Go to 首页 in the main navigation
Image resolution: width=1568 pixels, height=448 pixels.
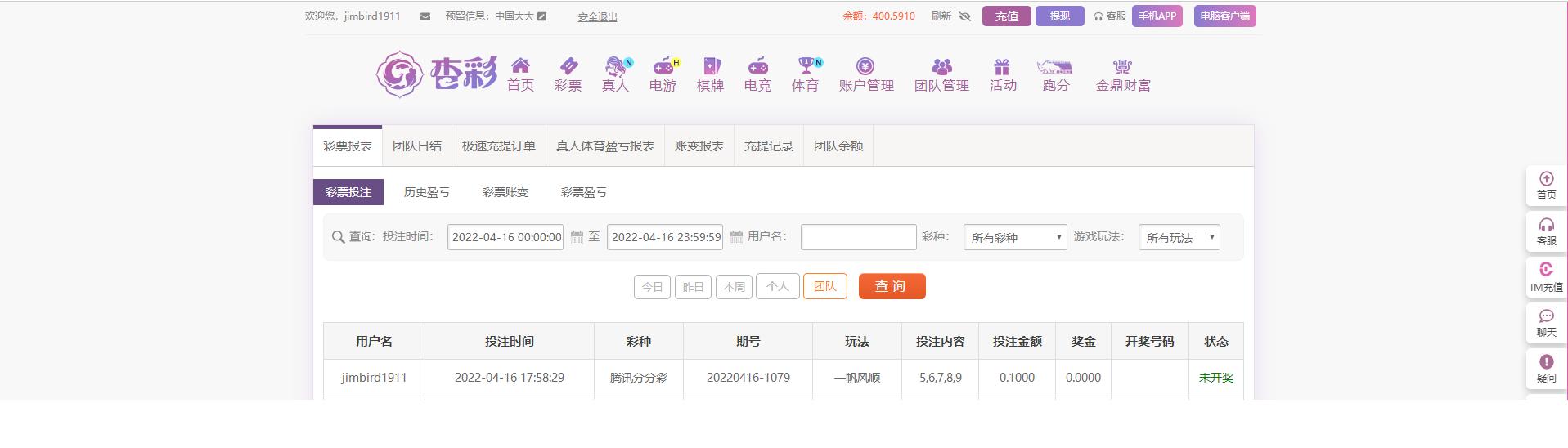(x=520, y=75)
